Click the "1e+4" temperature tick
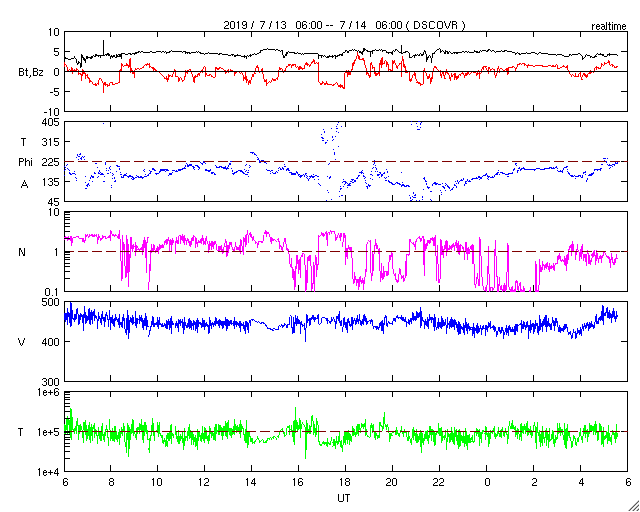The width and height of the screenshot is (640, 512). tap(49, 472)
